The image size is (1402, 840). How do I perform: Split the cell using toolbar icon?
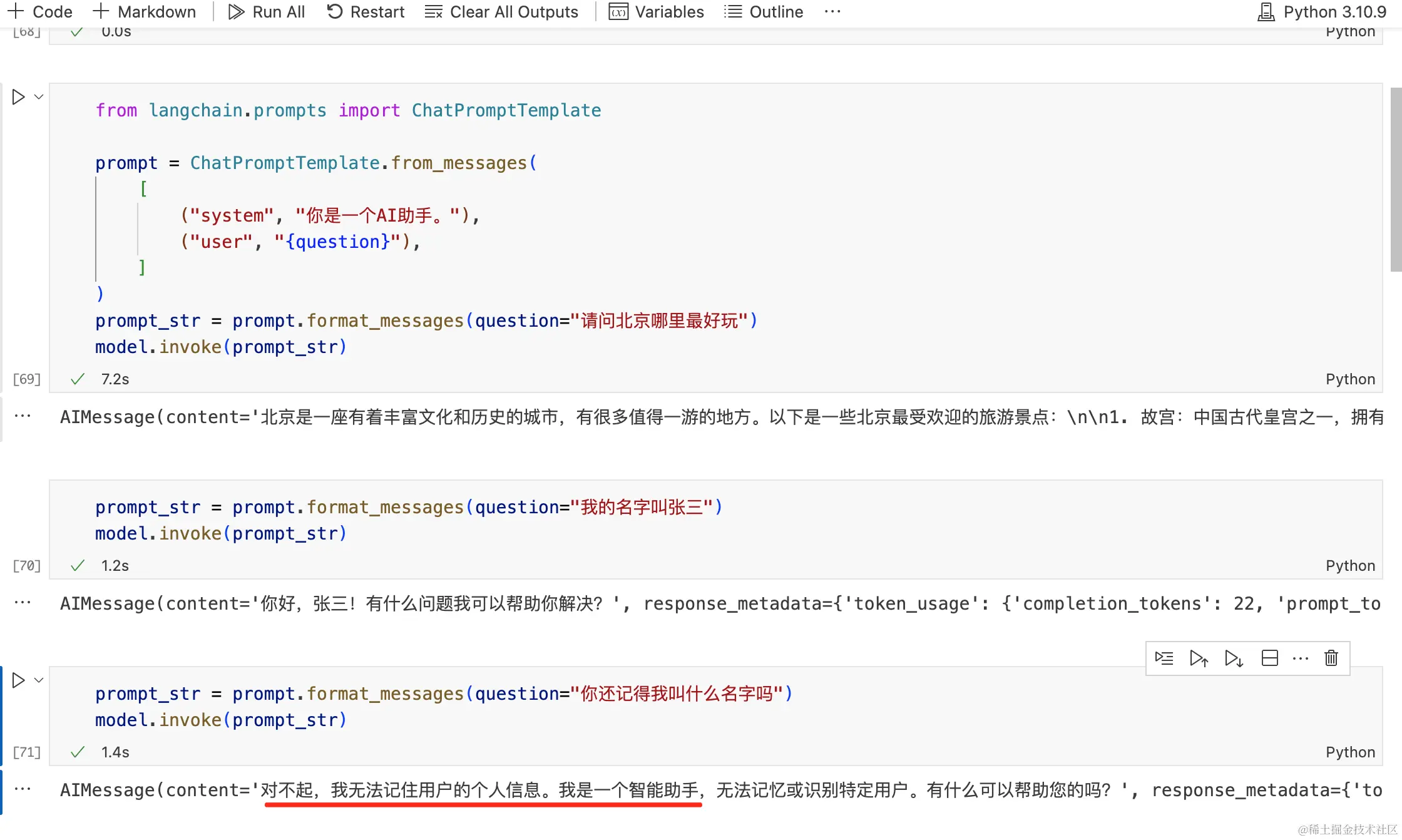click(1269, 658)
